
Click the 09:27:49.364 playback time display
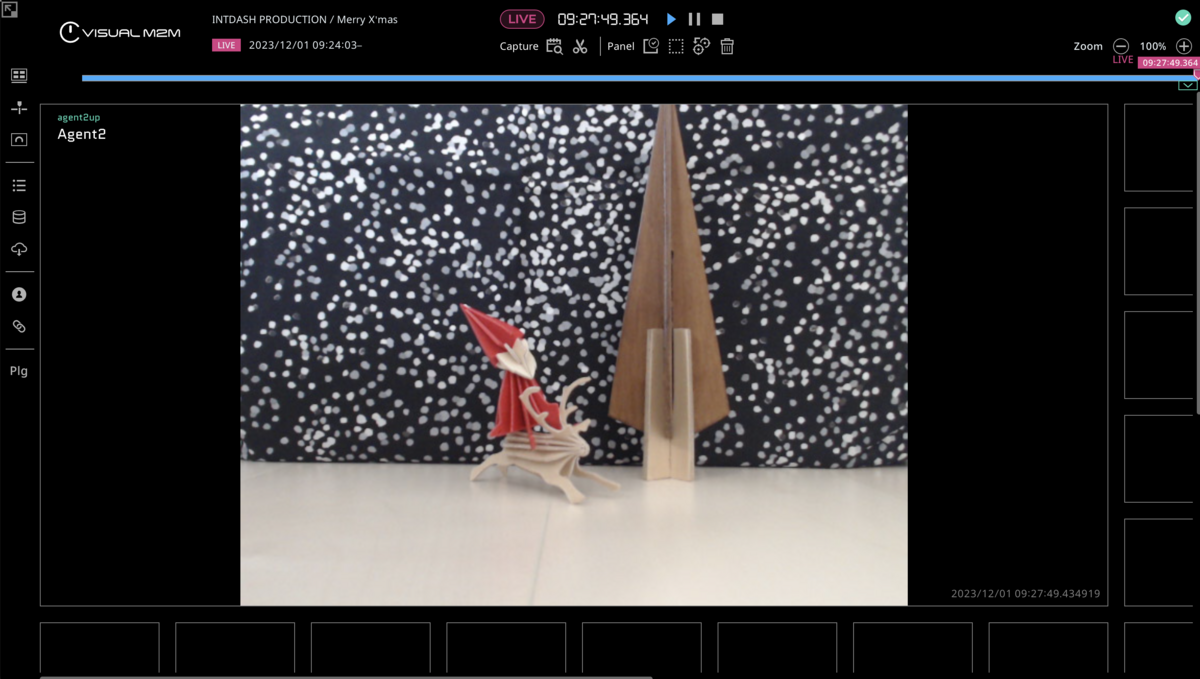(x=603, y=19)
